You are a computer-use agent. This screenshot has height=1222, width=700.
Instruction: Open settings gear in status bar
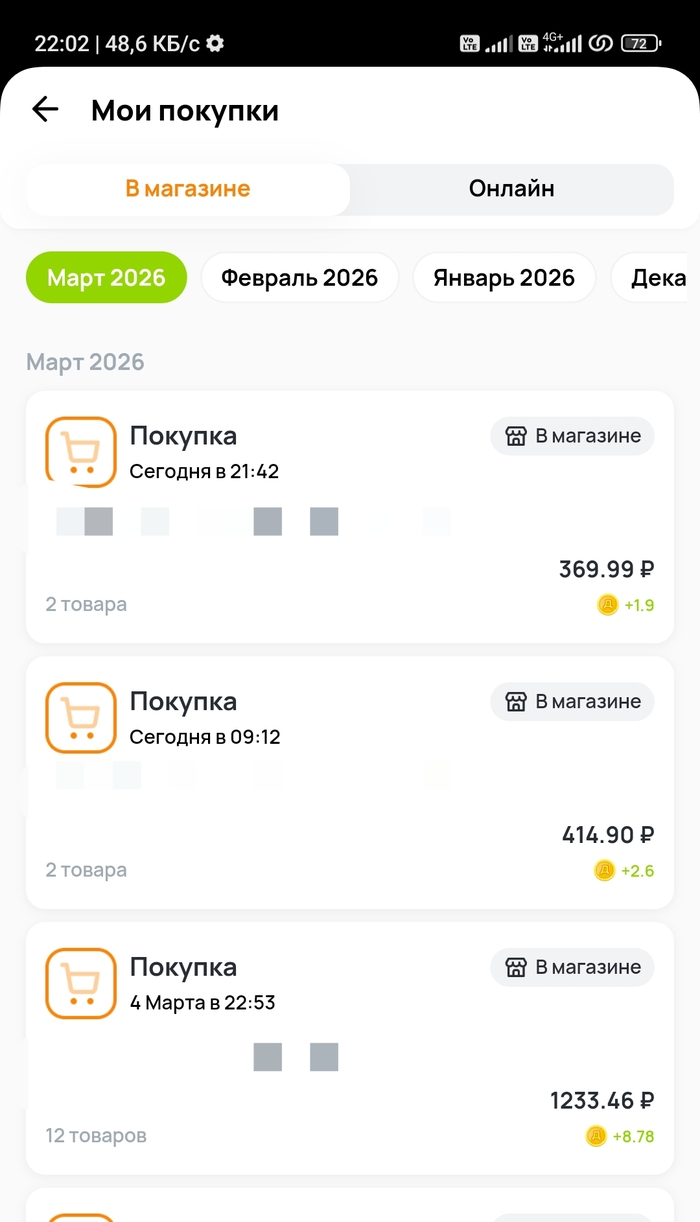point(215,43)
